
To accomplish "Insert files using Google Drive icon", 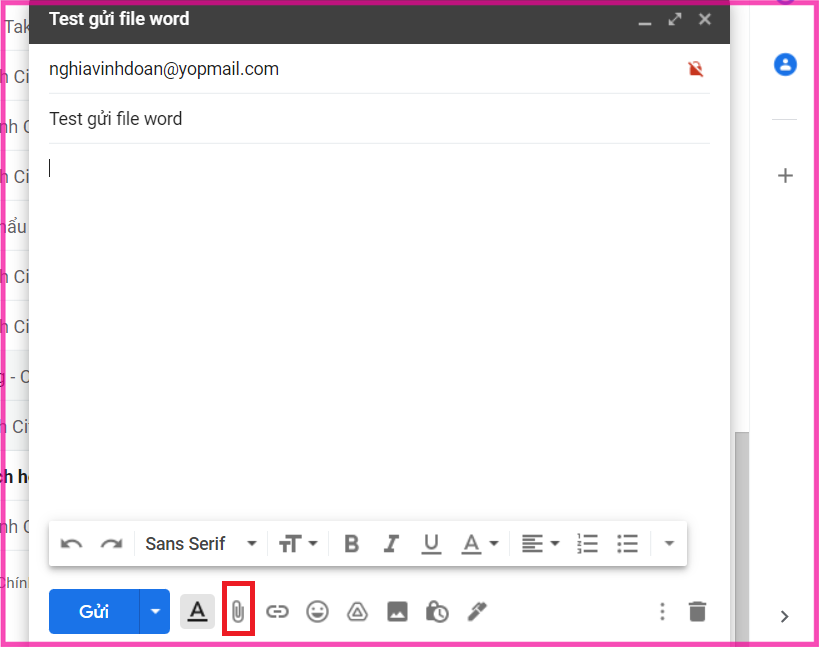I will pyautogui.click(x=357, y=611).
